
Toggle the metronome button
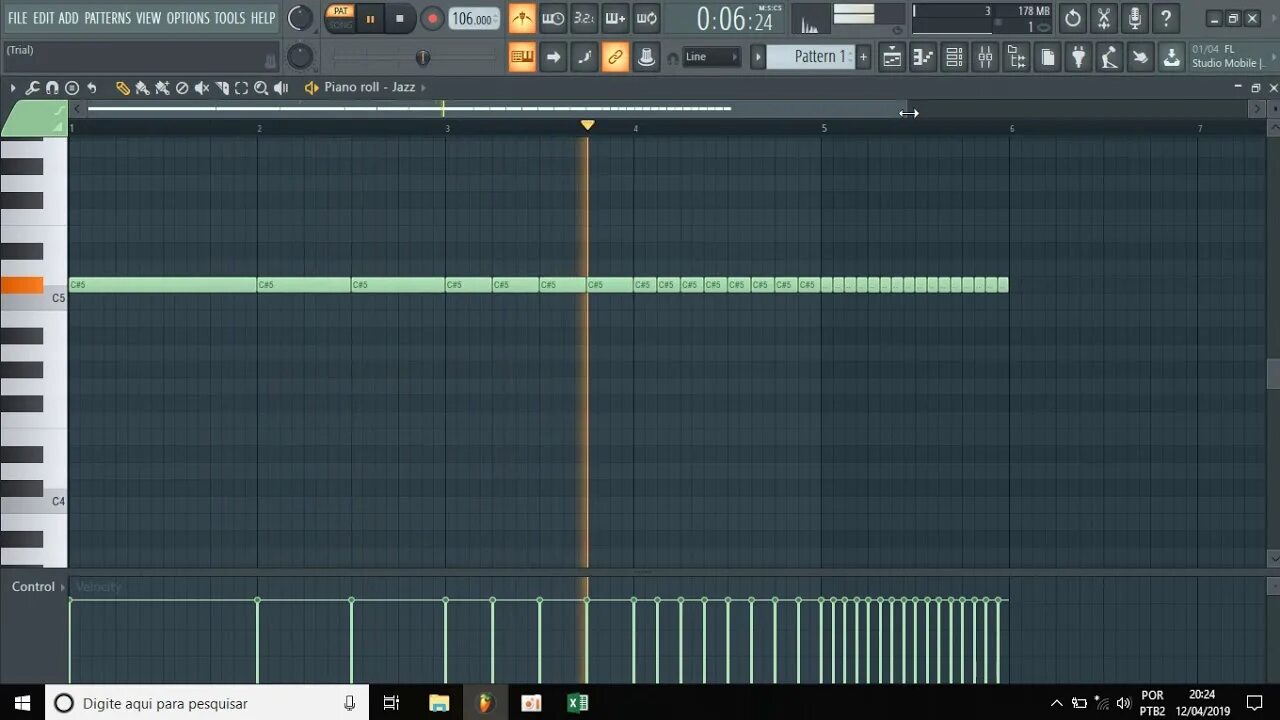(522, 18)
